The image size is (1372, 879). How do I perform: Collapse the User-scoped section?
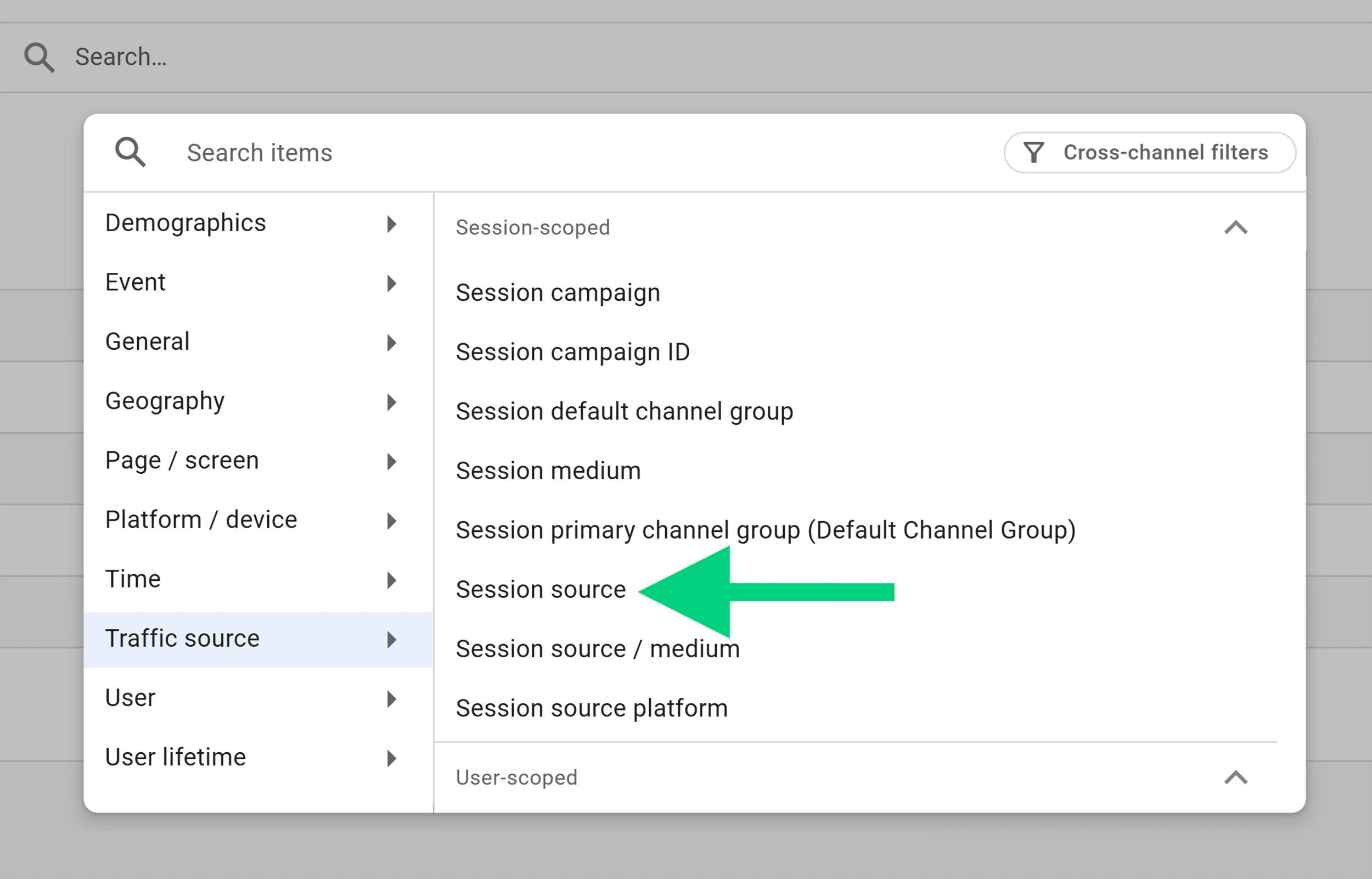point(1236,777)
